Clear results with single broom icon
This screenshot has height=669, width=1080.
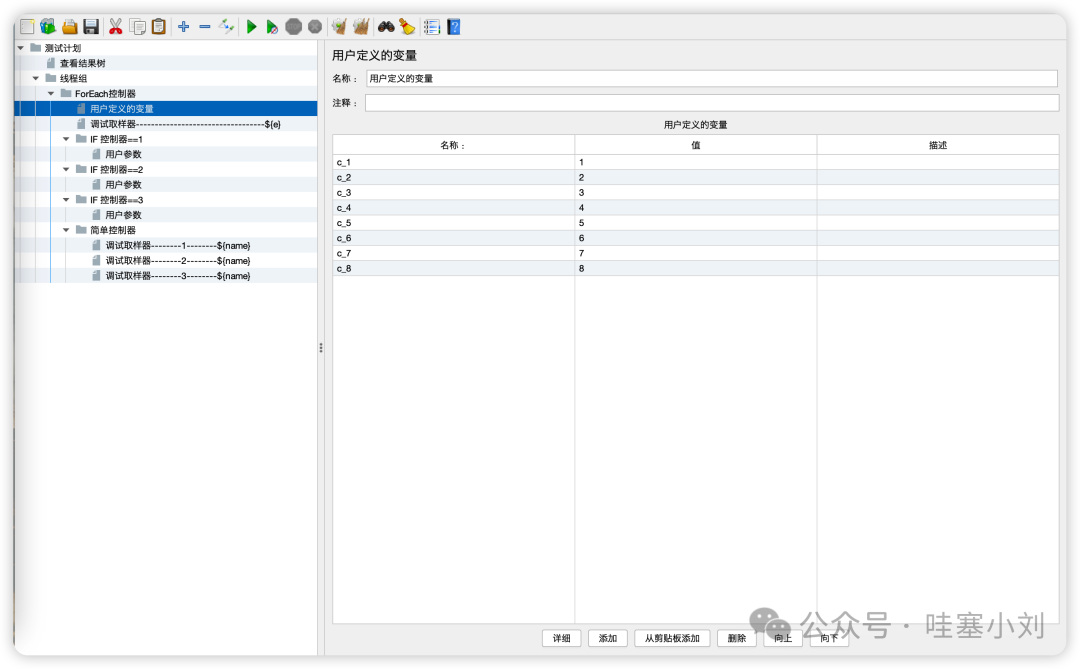click(339, 27)
